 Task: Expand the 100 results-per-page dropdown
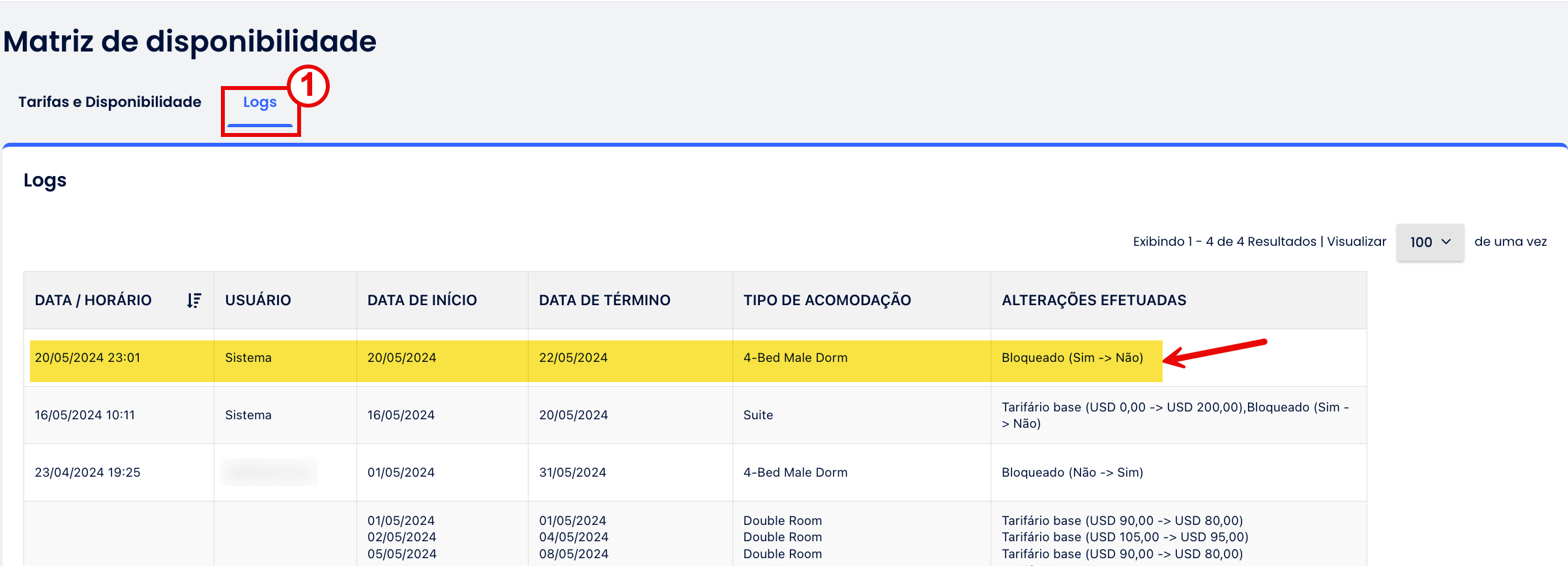coord(1429,242)
